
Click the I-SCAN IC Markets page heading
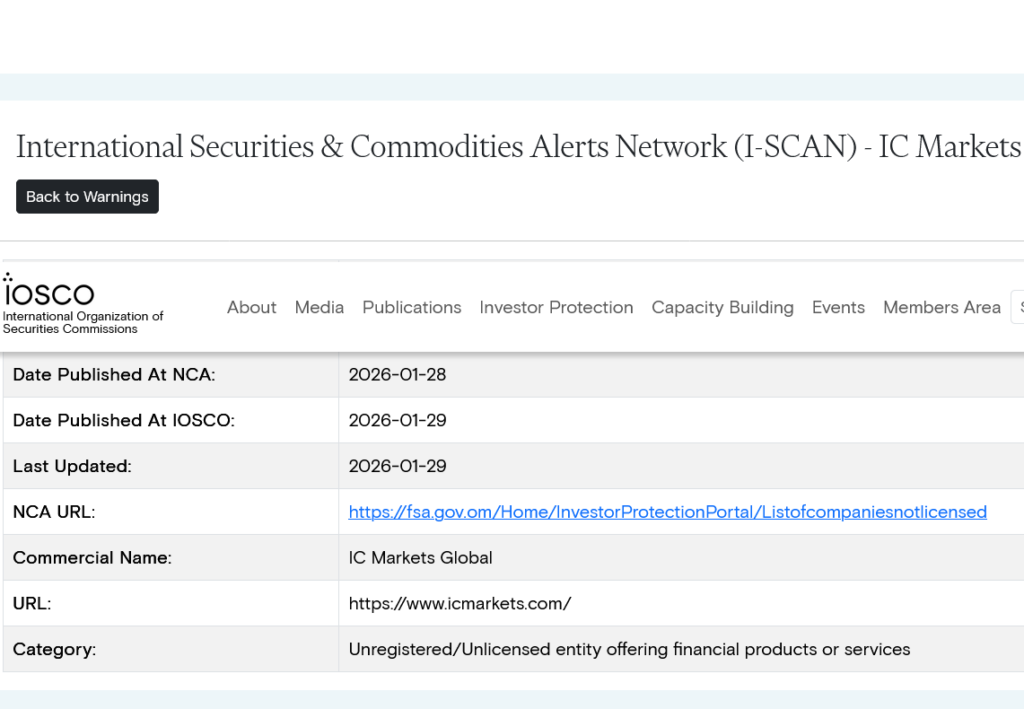coord(518,147)
